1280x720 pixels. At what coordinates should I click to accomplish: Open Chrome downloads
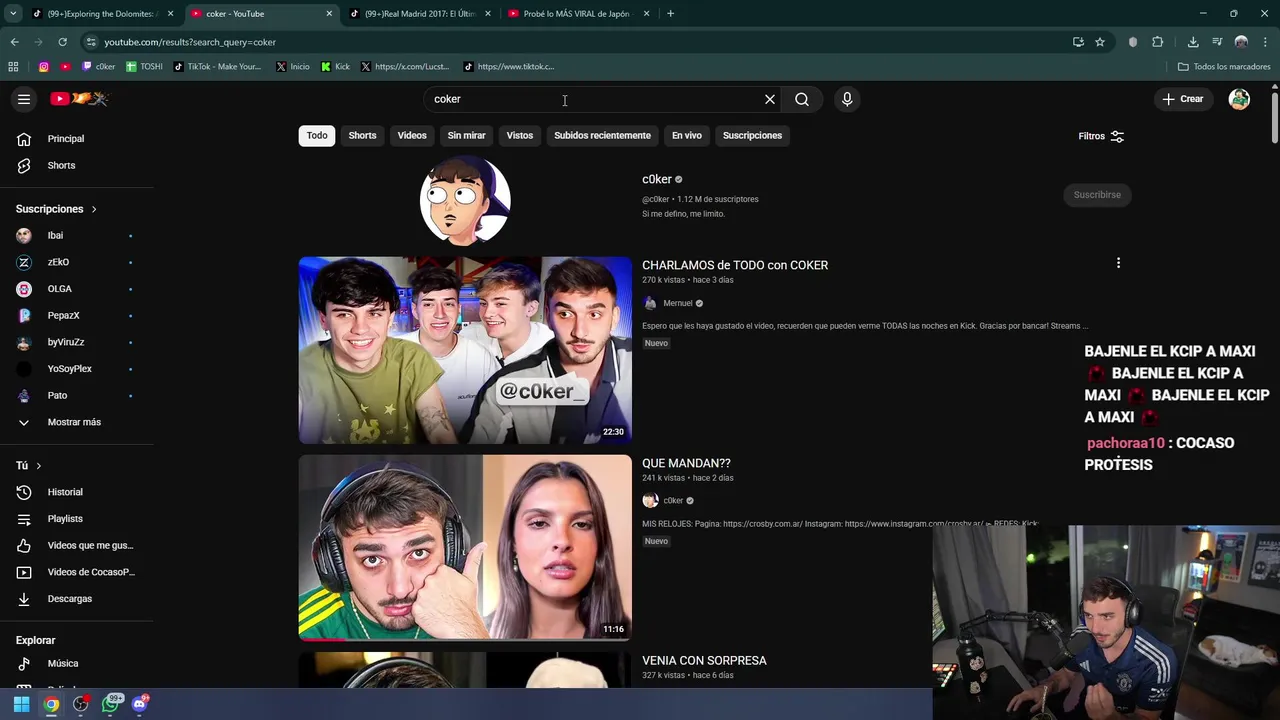point(1193,42)
